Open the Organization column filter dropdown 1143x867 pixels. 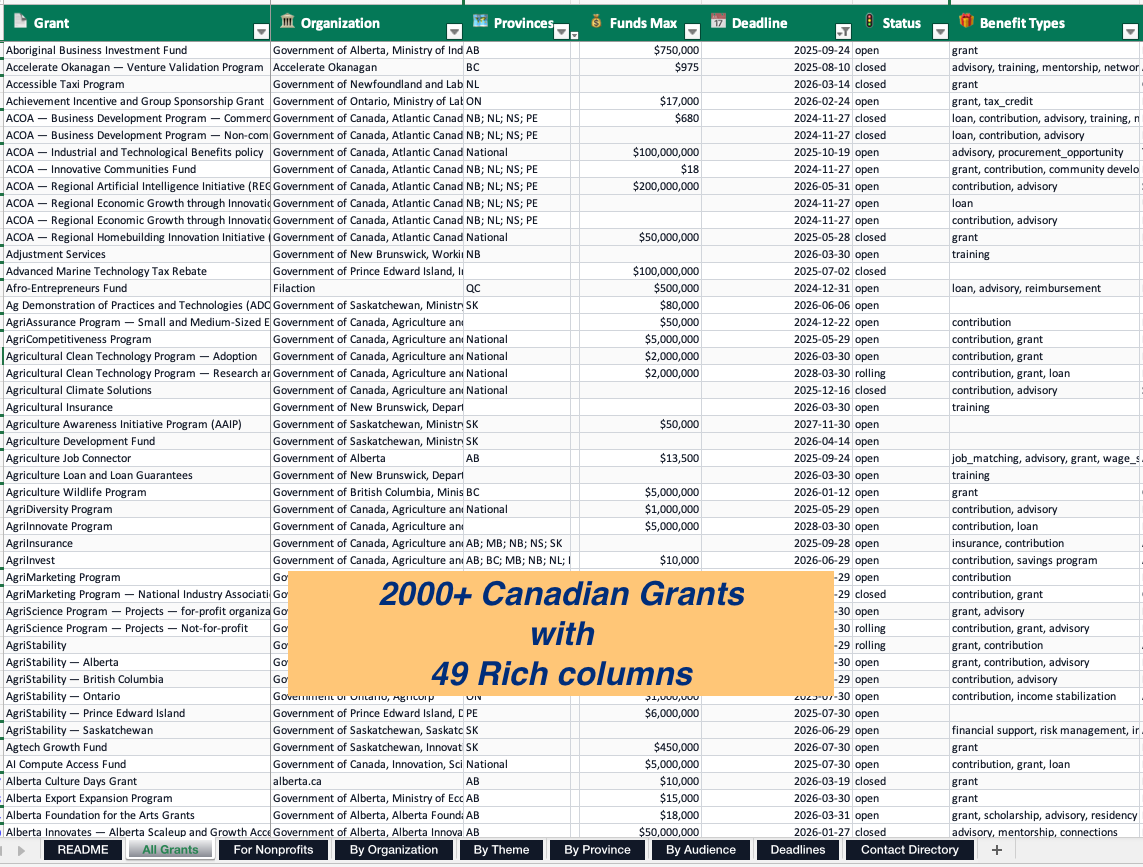point(454,31)
